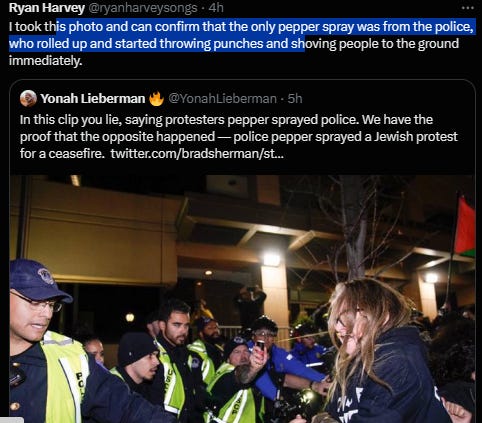
Task: Open Ryan Harvey's profile name
Action: point(47,8)
